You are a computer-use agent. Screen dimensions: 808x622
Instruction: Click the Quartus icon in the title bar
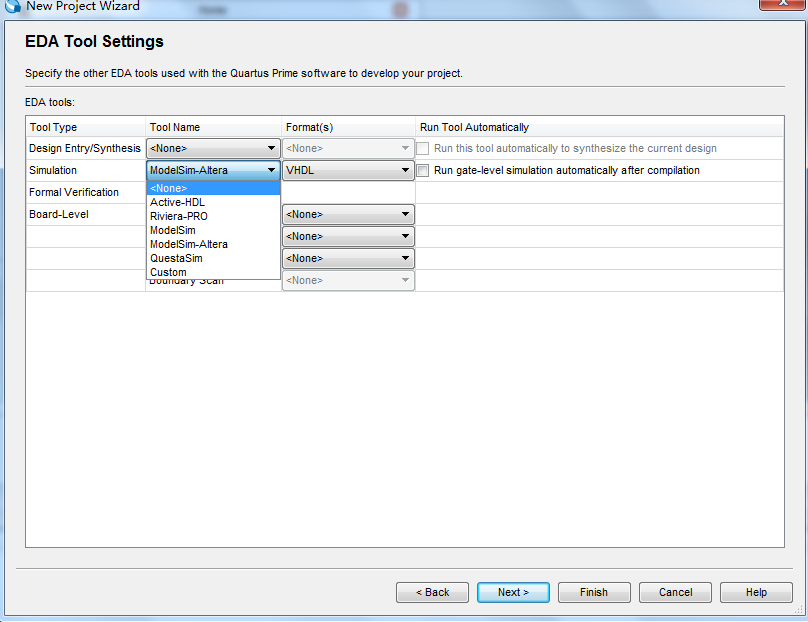pos(11,6)
